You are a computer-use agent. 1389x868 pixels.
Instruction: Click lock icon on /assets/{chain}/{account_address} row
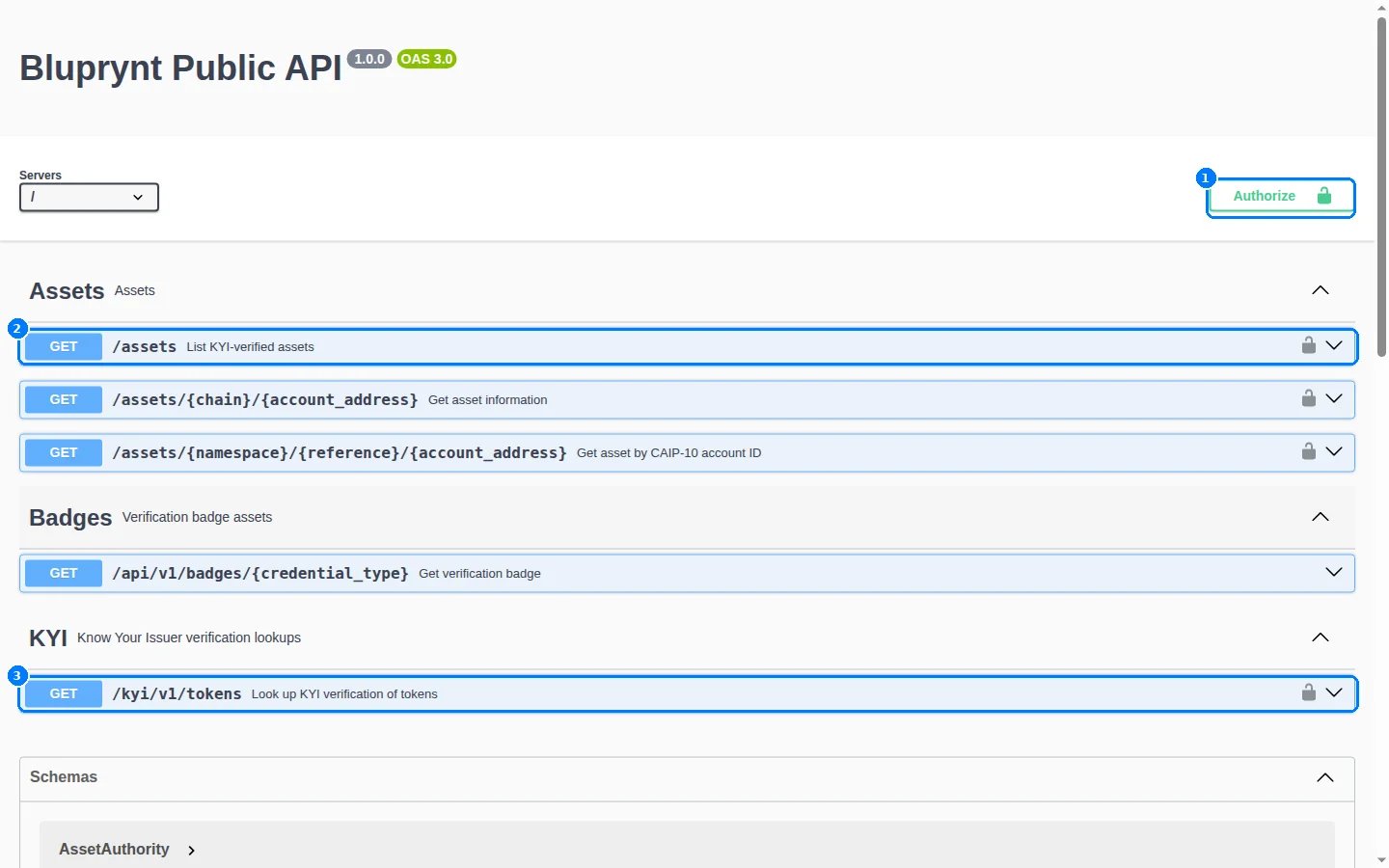click(1309, 398)
